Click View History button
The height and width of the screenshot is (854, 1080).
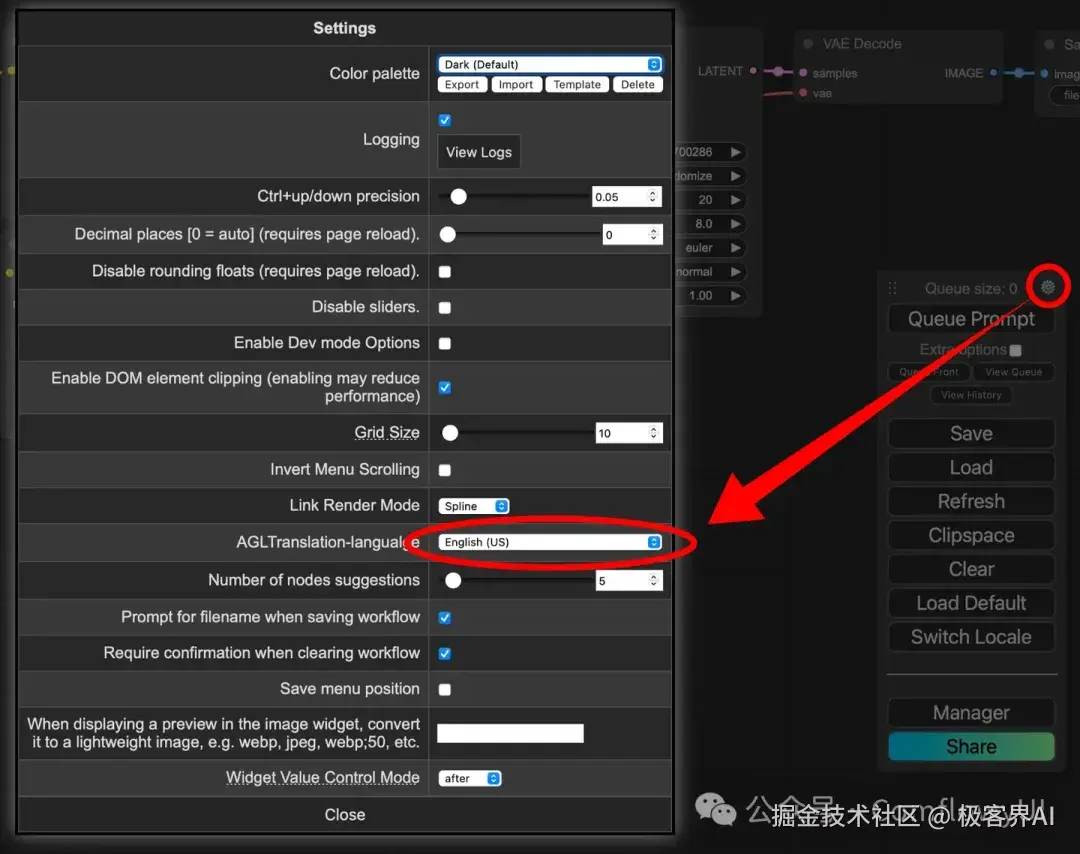coord(971,395)
